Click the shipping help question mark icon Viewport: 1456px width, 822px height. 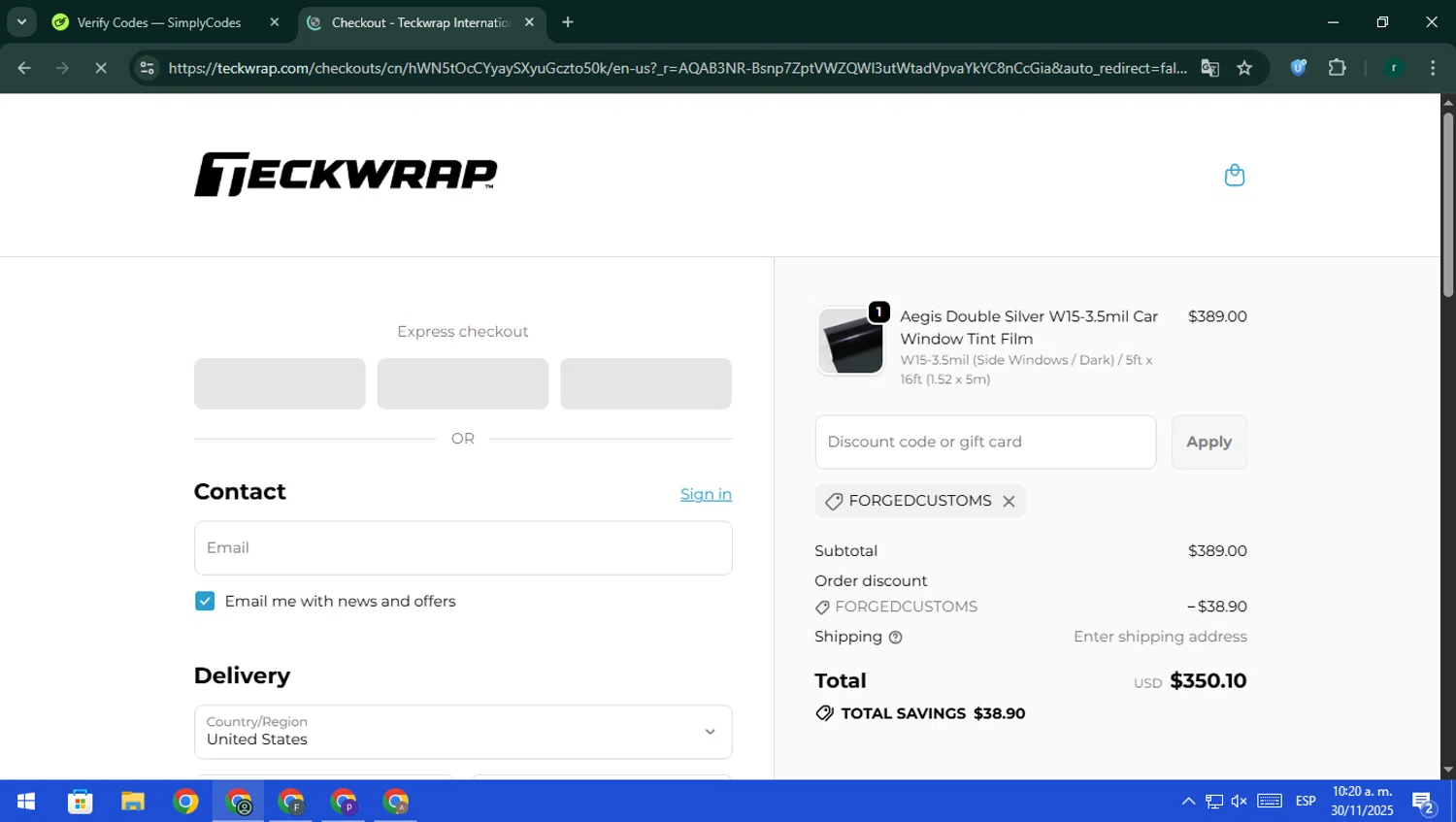pyautogui.click(x=895, y=638)
